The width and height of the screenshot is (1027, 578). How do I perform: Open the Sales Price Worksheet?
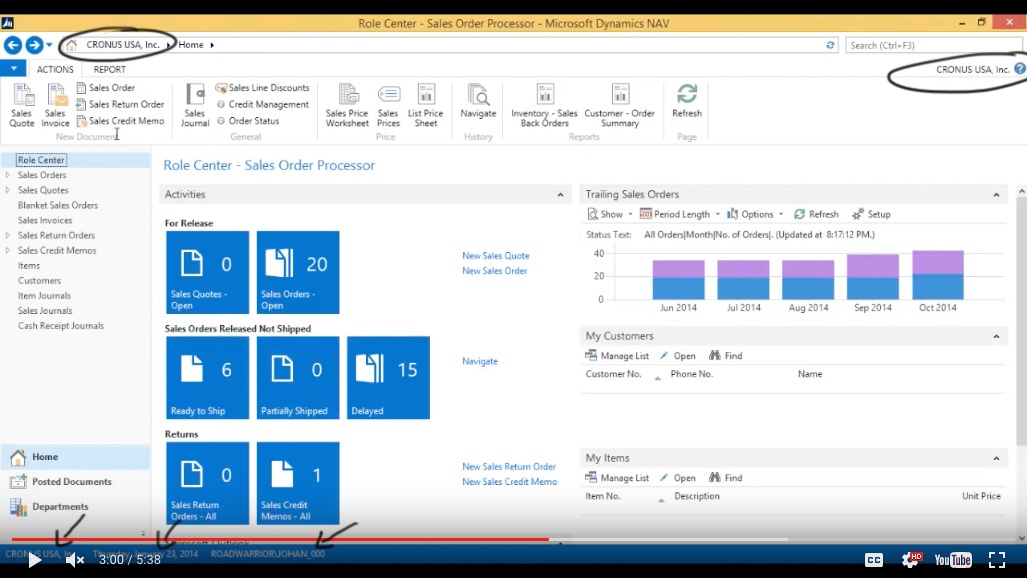point(347,105)
